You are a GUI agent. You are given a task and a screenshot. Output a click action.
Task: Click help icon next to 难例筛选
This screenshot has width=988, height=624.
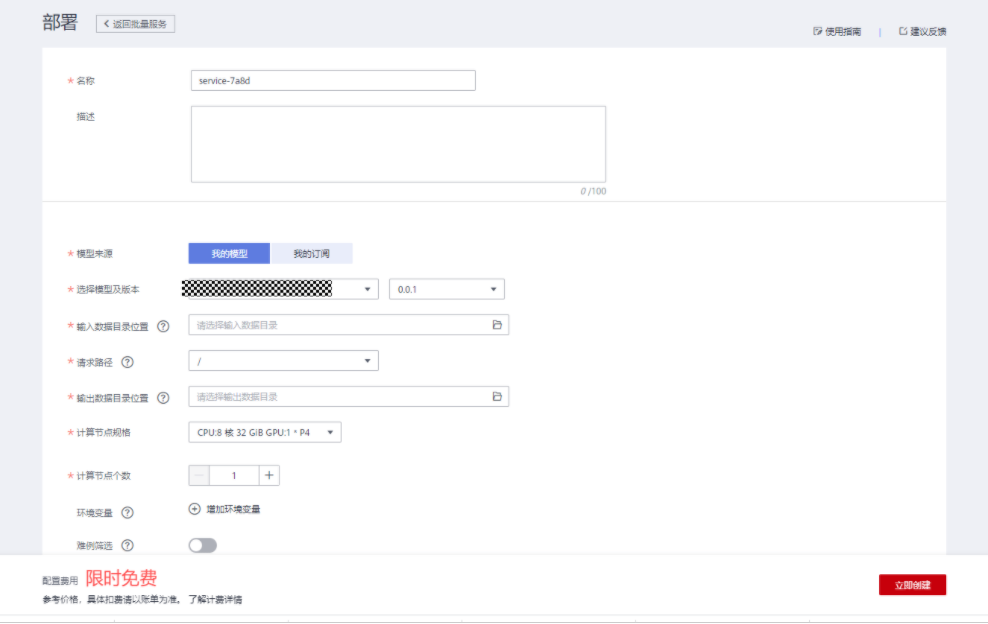pos(127,545)
